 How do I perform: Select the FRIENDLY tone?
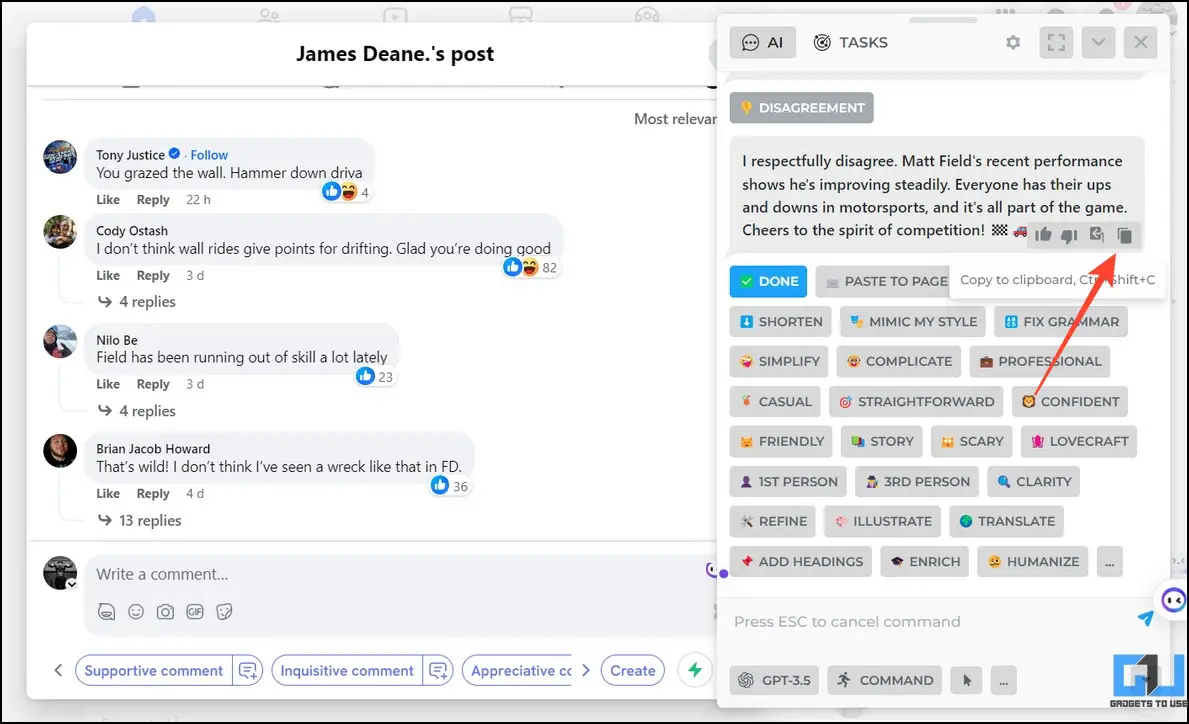click(781, 441)
